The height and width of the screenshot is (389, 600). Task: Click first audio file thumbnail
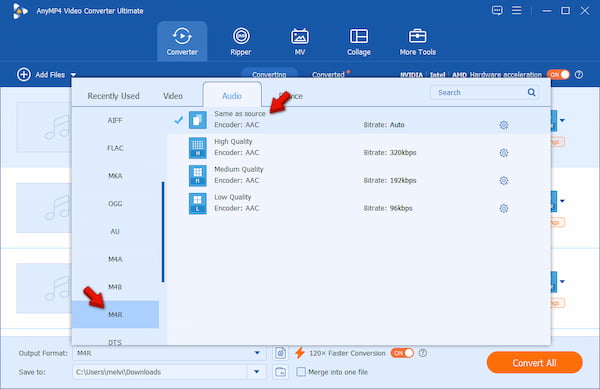pos(44,127)
